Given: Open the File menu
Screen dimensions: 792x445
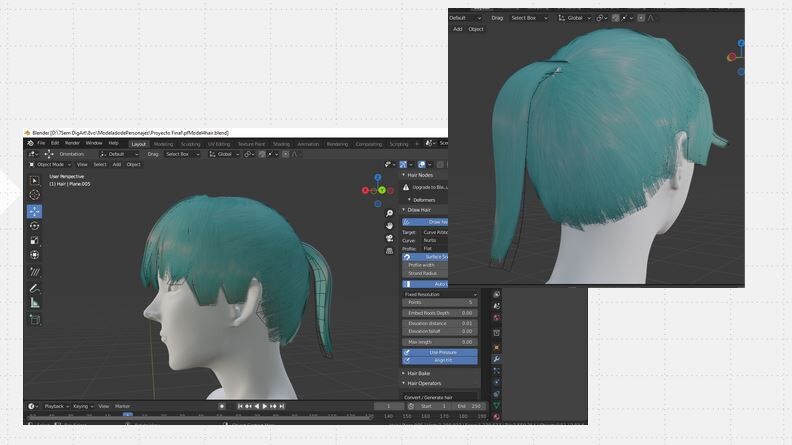Looking at the screenshot, I should pyautogui.click(x=43, y=143).
